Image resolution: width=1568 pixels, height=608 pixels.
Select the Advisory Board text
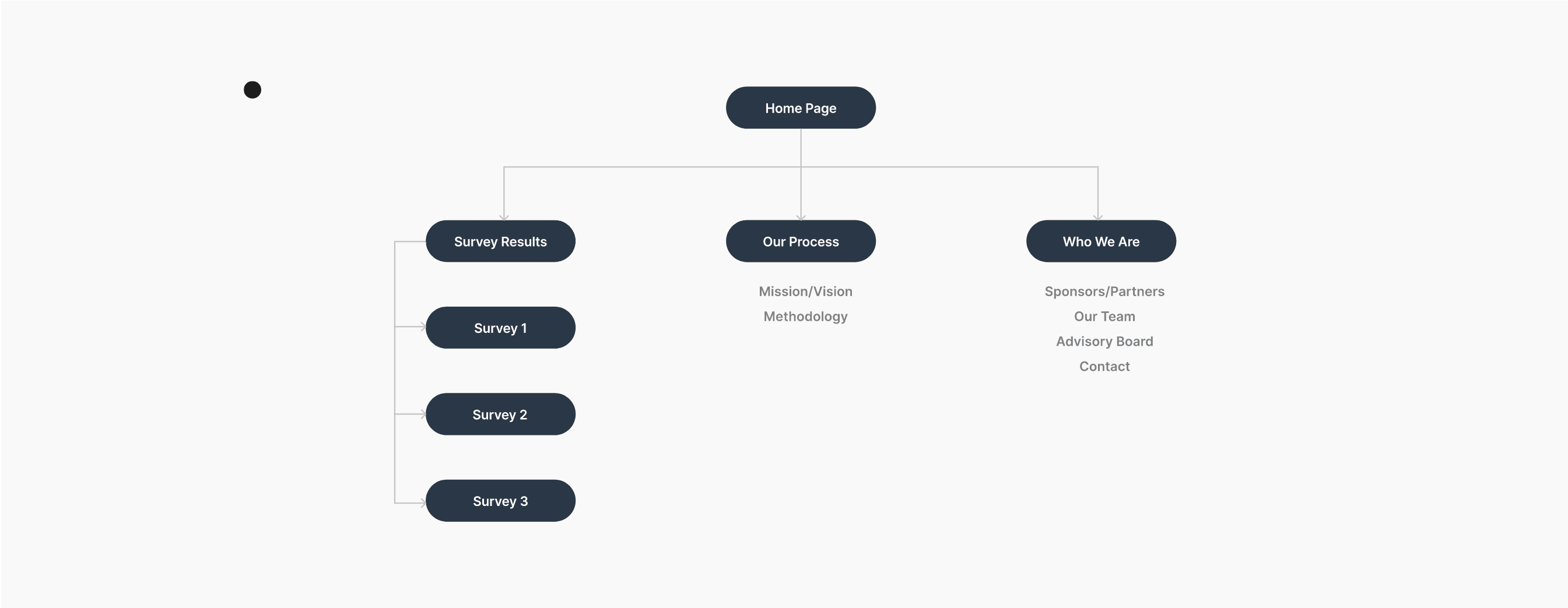[x=1104, y=342]
